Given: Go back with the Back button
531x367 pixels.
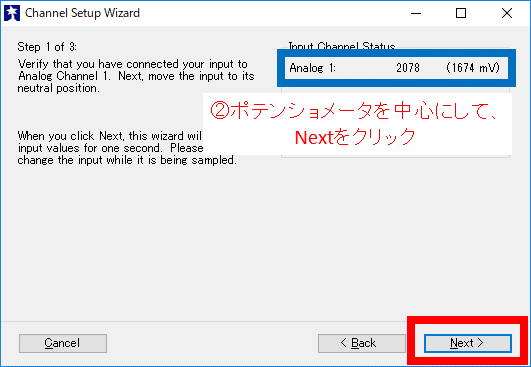Looking at the screenshot, I should pyautogui.click(x=361, y=343).
